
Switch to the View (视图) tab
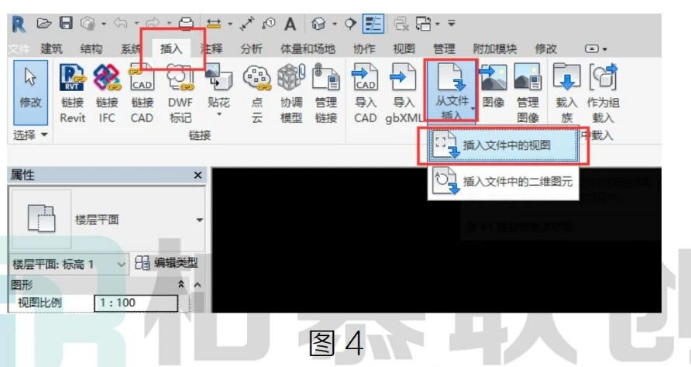(x=404, y=48)
